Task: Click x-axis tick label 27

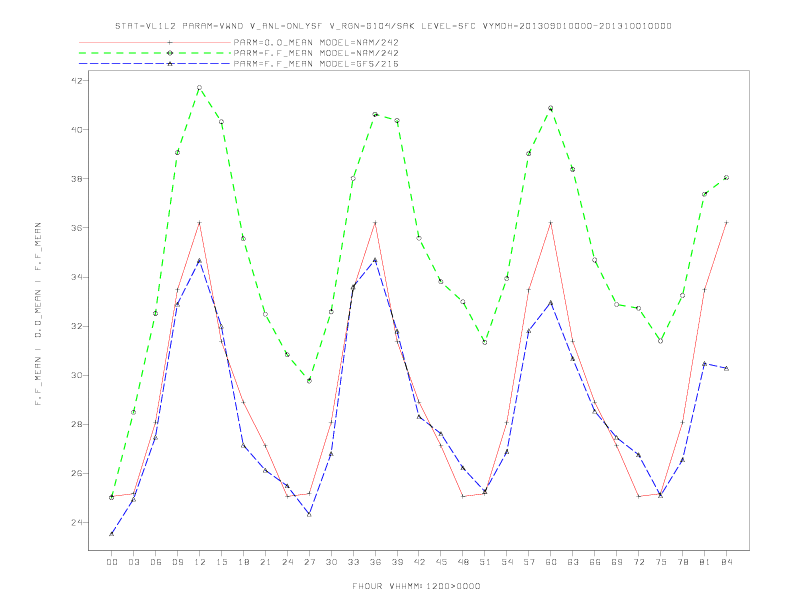Action: pos(309,562)
